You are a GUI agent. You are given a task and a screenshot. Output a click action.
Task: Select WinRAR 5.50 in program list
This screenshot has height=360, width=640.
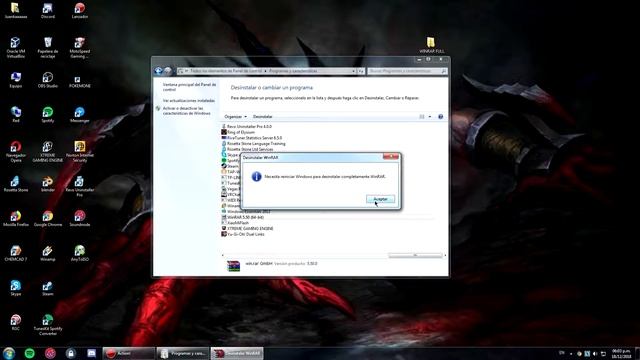[x=242, y=217]
